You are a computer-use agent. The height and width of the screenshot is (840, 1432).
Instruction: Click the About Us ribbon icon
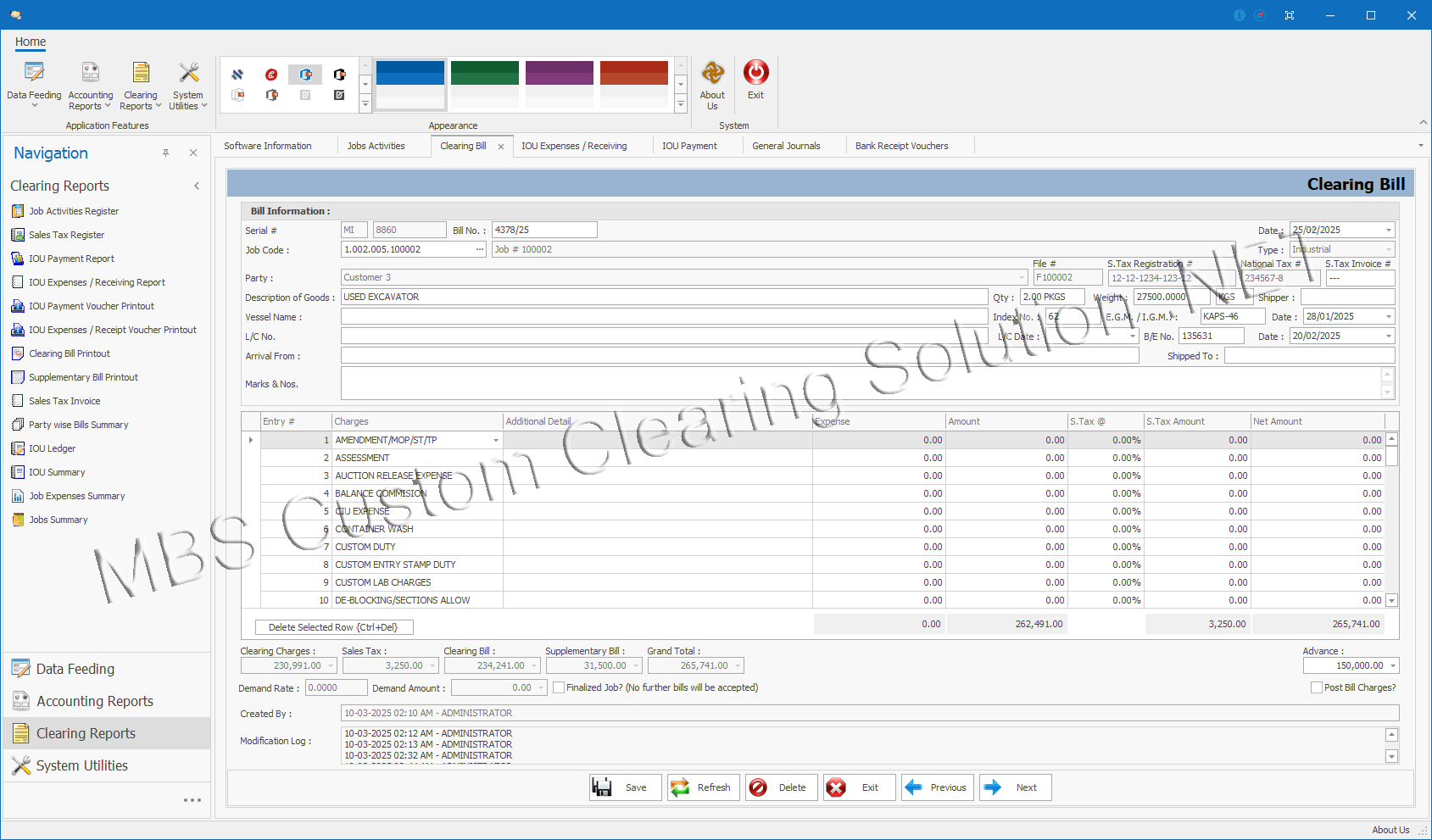point(712,85)
